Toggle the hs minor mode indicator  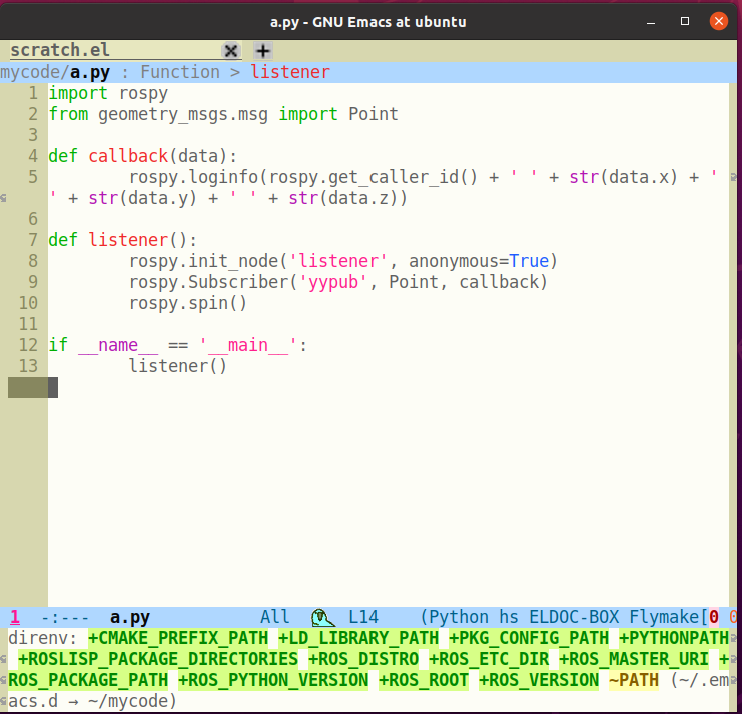point(508,618)
